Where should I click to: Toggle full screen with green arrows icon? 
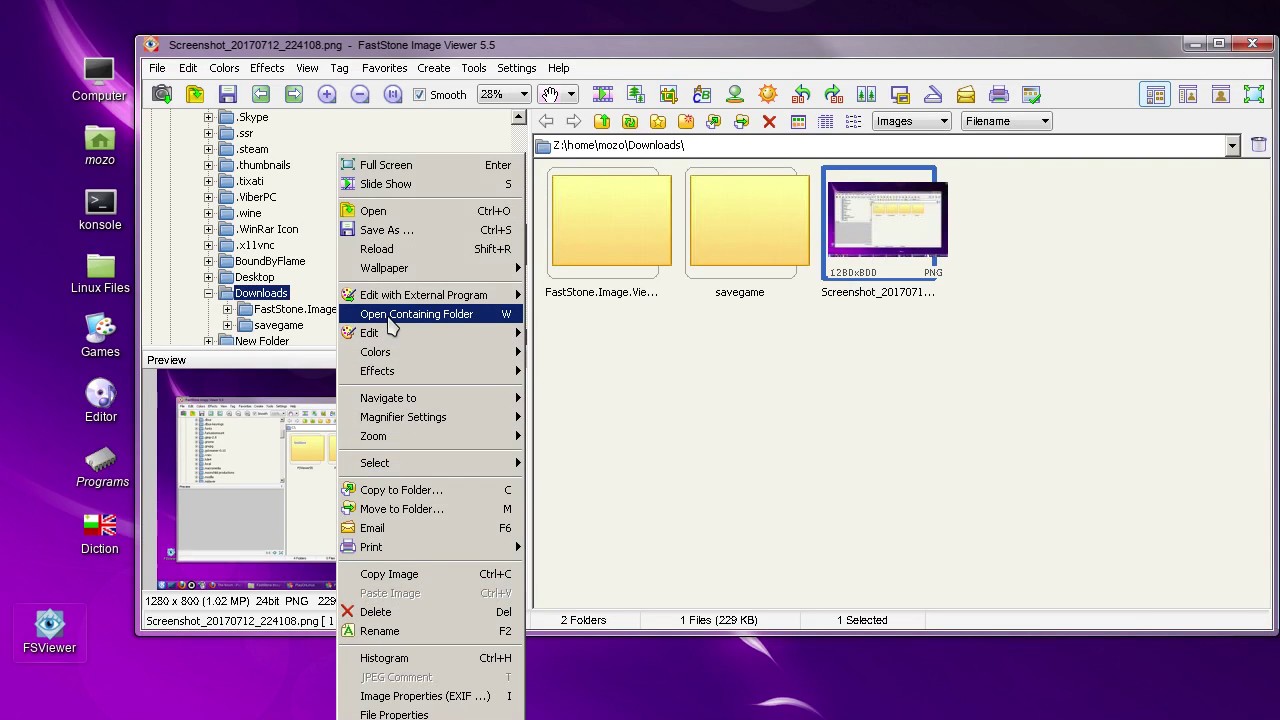click(x=1254, y=95)
